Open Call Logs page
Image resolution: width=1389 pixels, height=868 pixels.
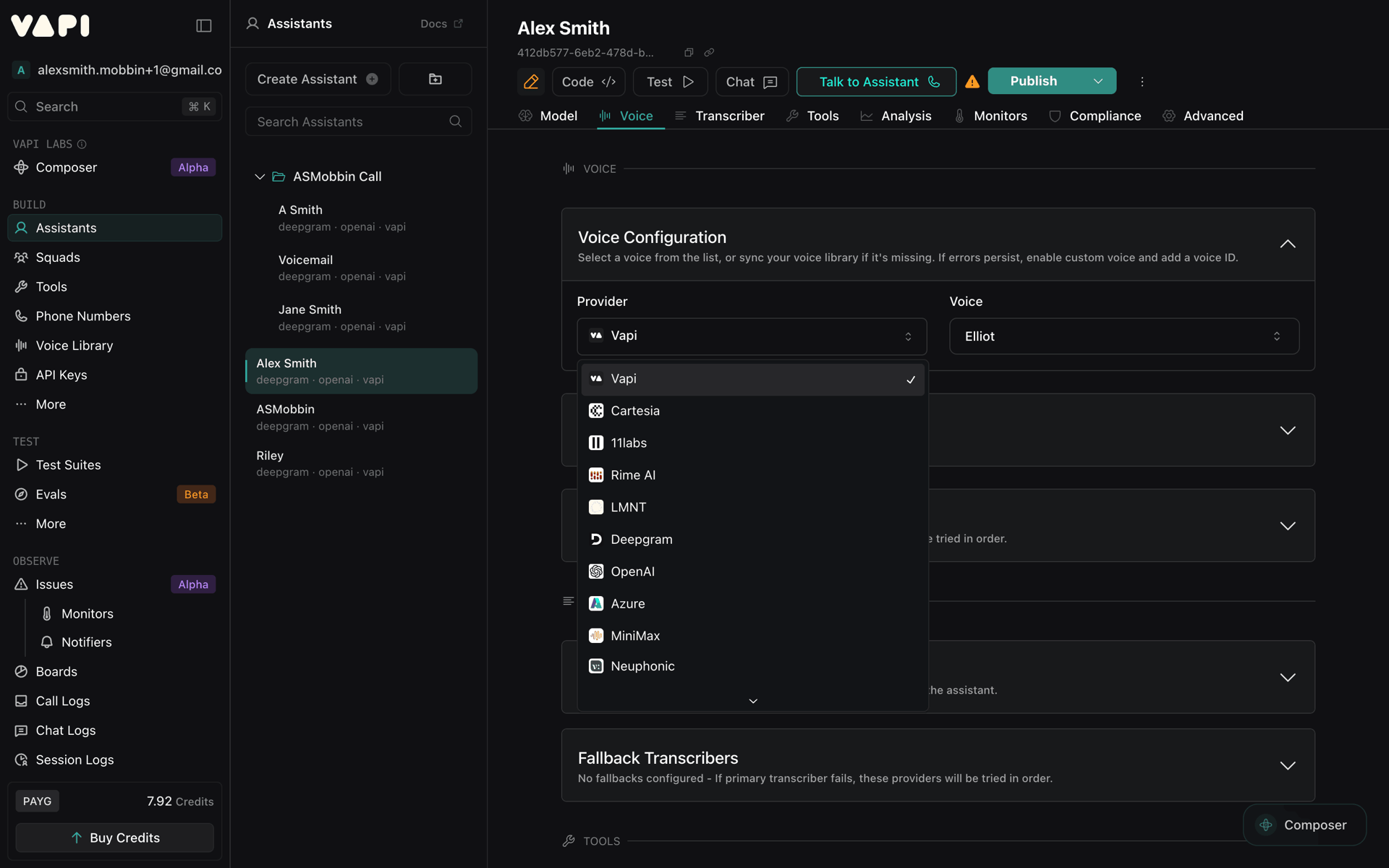[114, 701]
